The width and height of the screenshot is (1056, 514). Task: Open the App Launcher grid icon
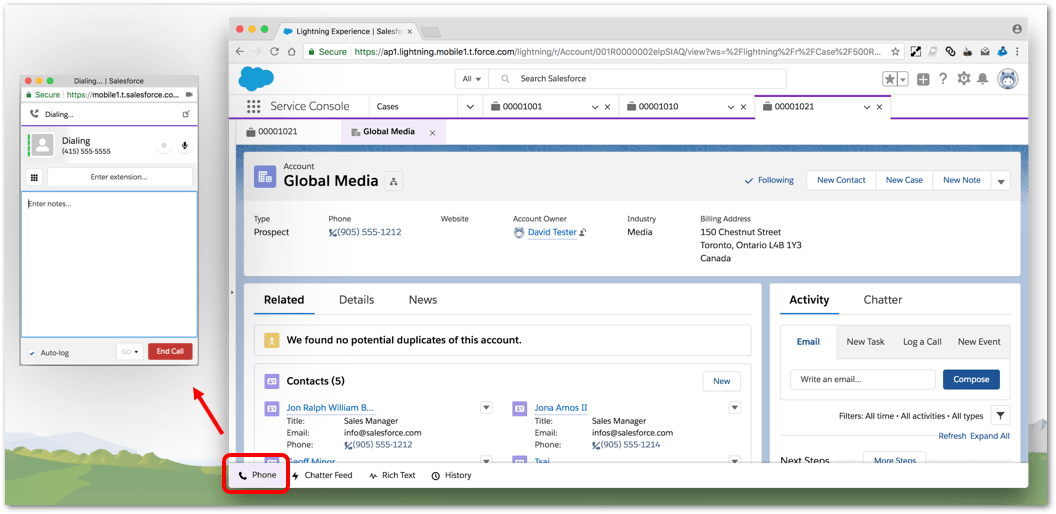pyautogui.click(x=252, y=106)
